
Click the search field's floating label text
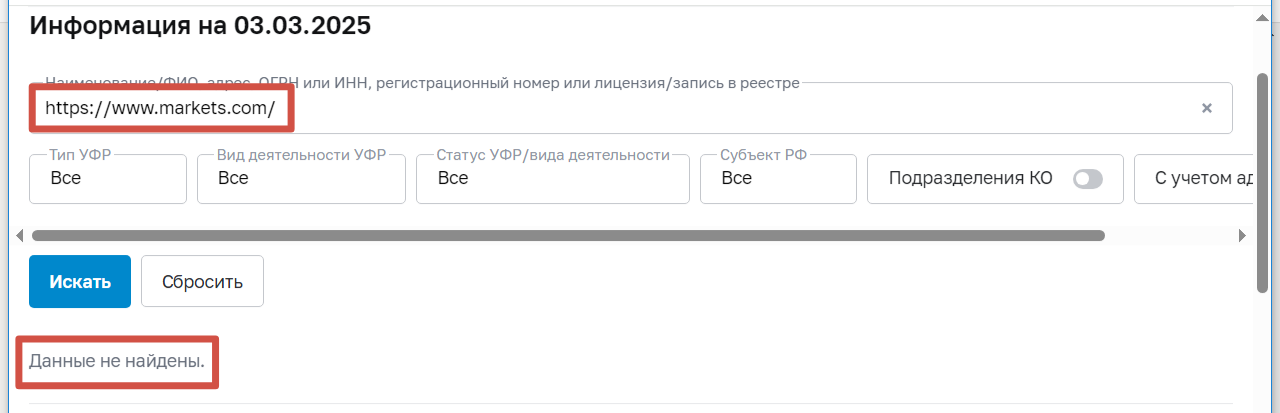[x=422, y=83]
